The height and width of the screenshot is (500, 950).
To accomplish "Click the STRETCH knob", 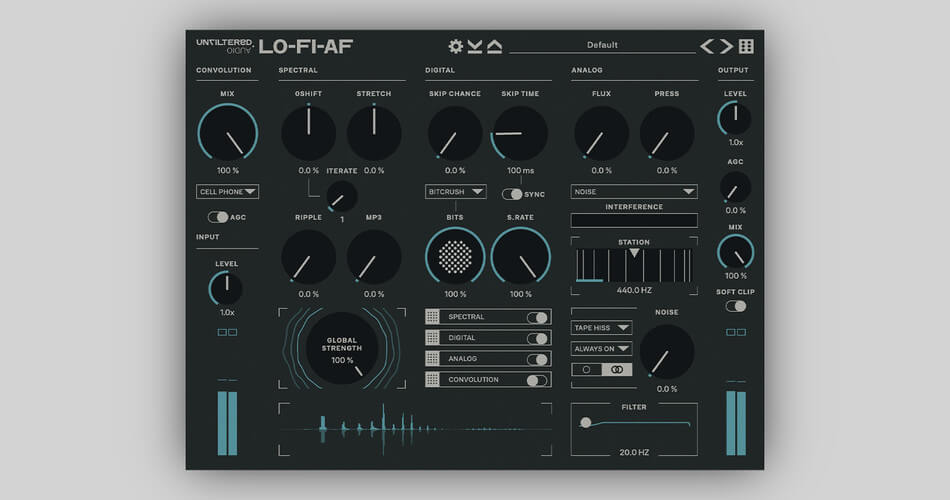I will [x=374, y=133].
